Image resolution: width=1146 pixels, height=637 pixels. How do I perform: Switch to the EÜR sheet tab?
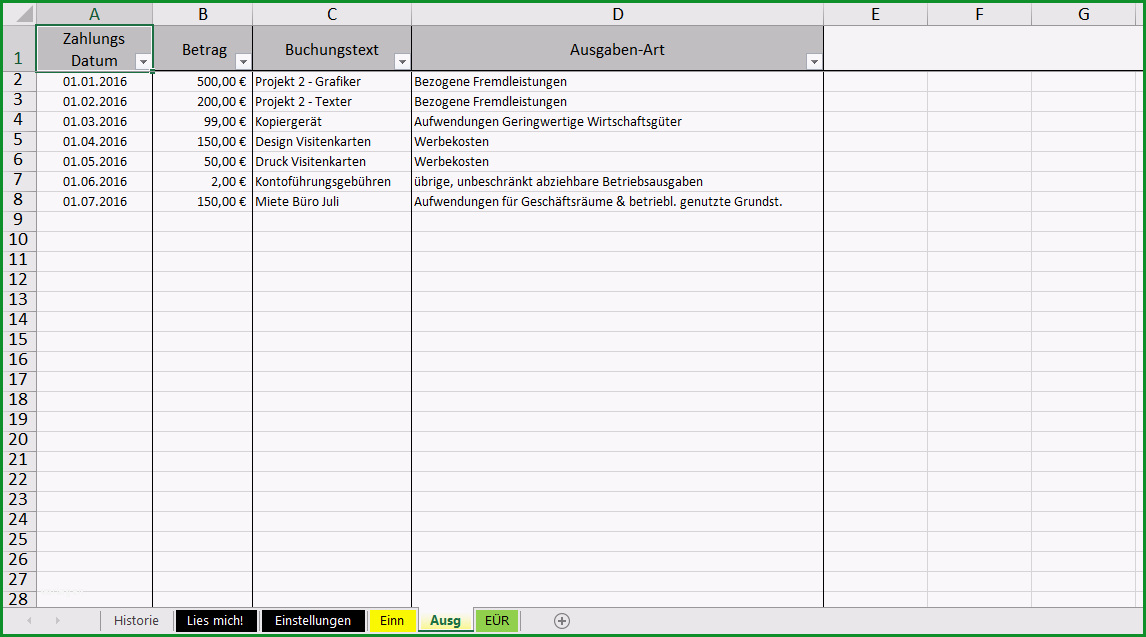[x=497, y=621]
